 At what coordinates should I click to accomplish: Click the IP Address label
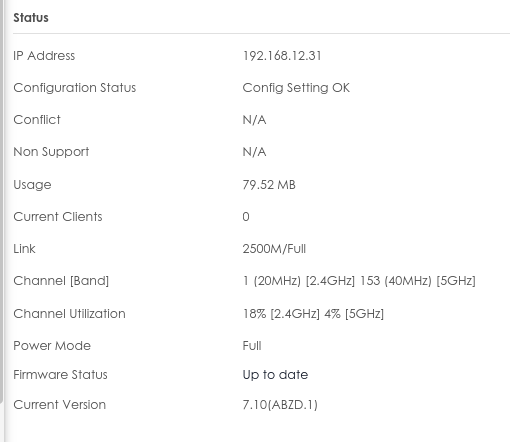coord(44,56)
